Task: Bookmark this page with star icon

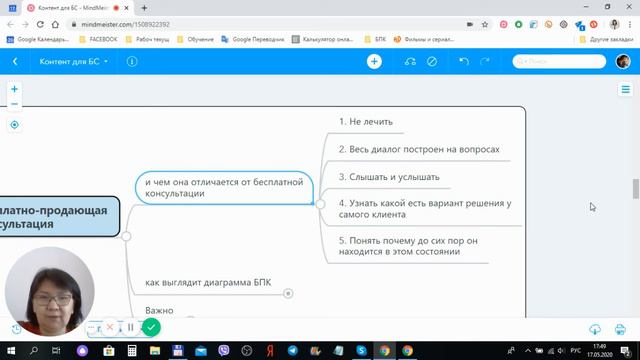Action: pos(485,24)
